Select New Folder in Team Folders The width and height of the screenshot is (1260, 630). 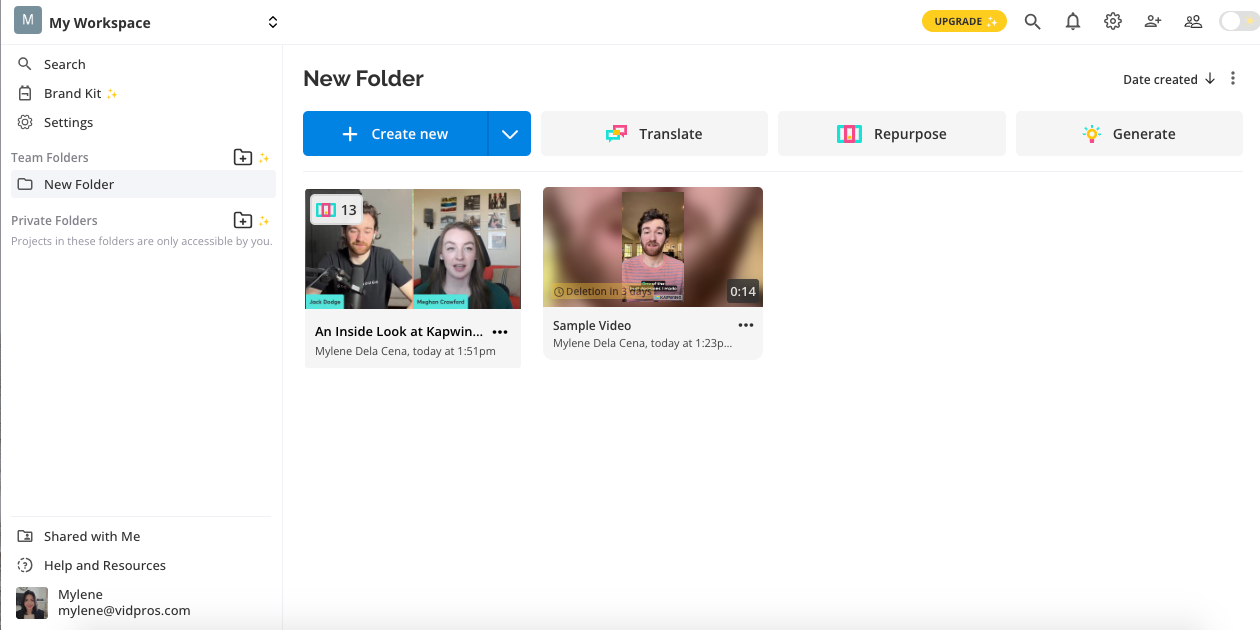pyautogui.click(x=143, y=184)
